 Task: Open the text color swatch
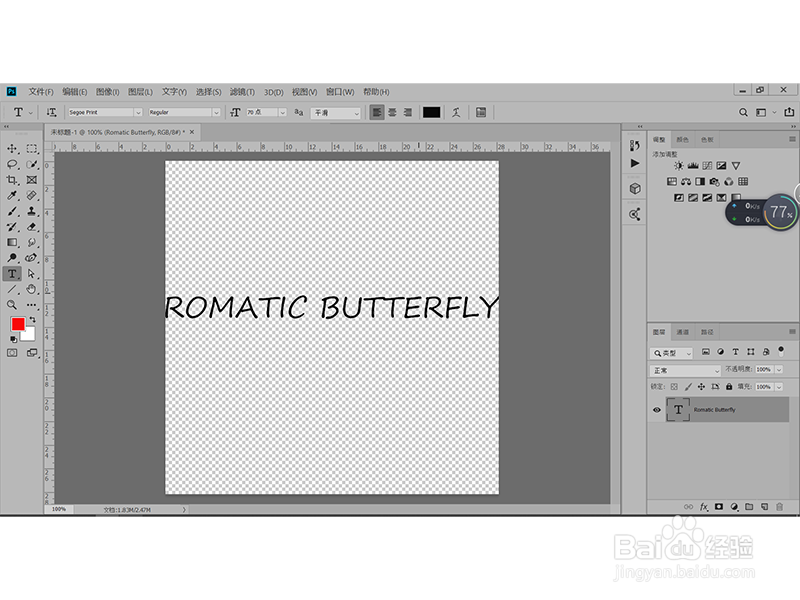tap(431, 112)
